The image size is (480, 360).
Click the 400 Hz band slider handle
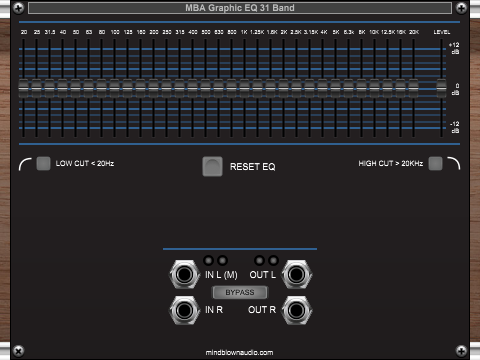pos(192,88)
